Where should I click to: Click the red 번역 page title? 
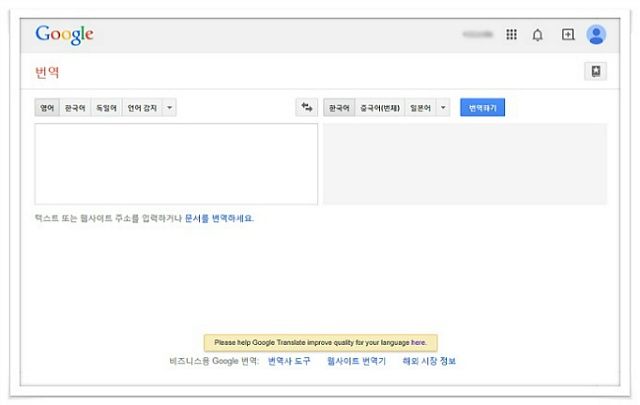click(x=47, y=73)
